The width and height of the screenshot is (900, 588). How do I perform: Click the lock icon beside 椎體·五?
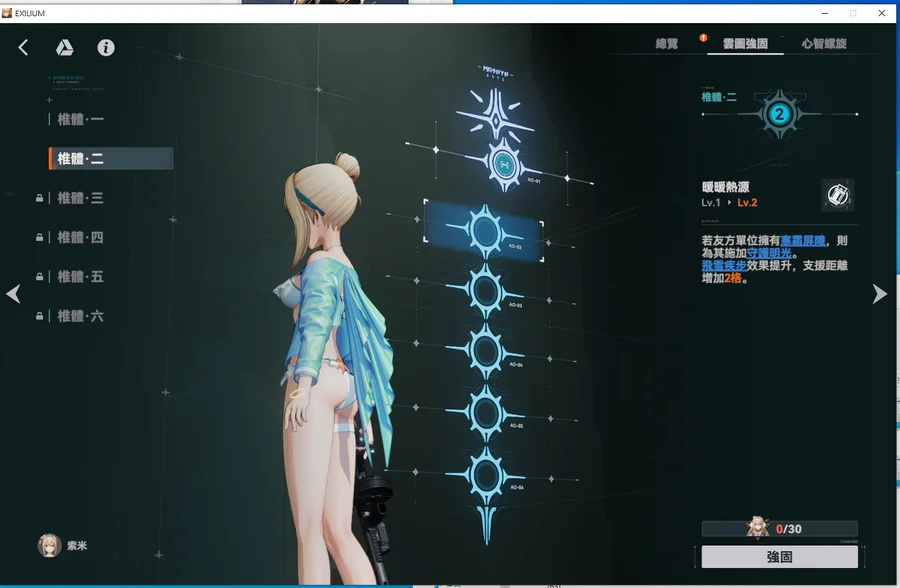point(39,277)
